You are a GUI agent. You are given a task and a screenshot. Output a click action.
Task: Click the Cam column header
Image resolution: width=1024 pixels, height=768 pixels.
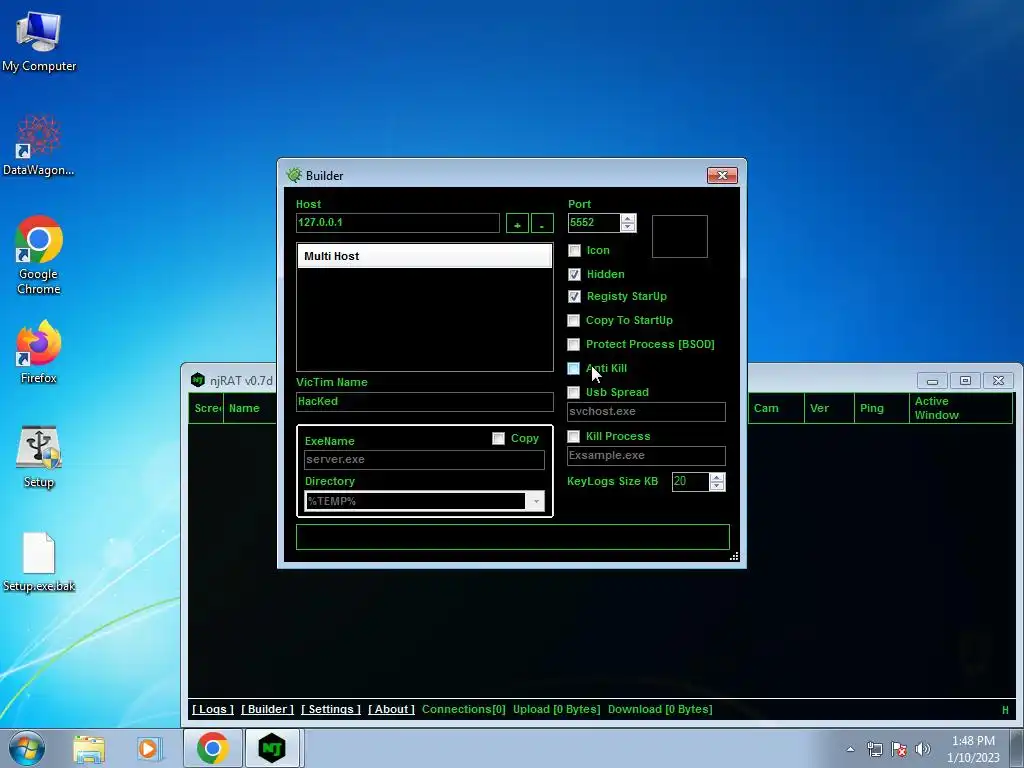point(776,408)
